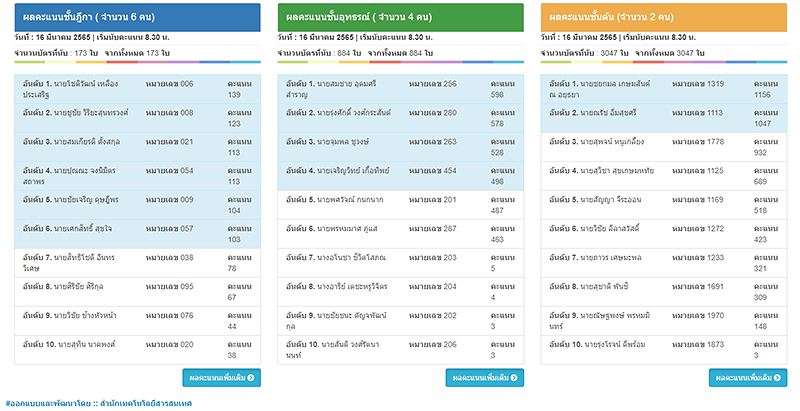
Task: Click the multicolor strip under the blue panel's ballot count
Action: click(137, 62)
